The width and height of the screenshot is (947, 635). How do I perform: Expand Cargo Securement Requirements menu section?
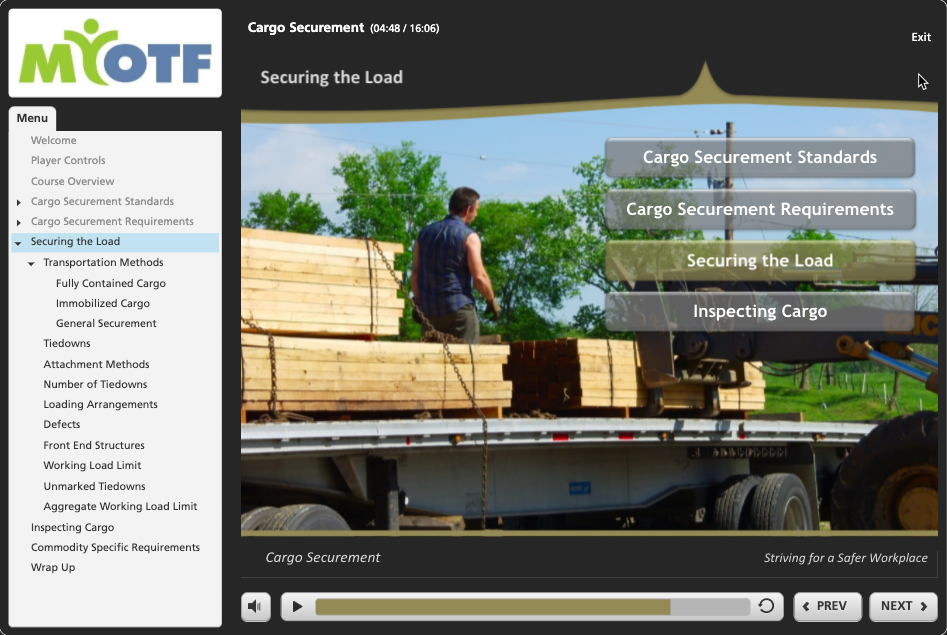[x=19, y=222]
